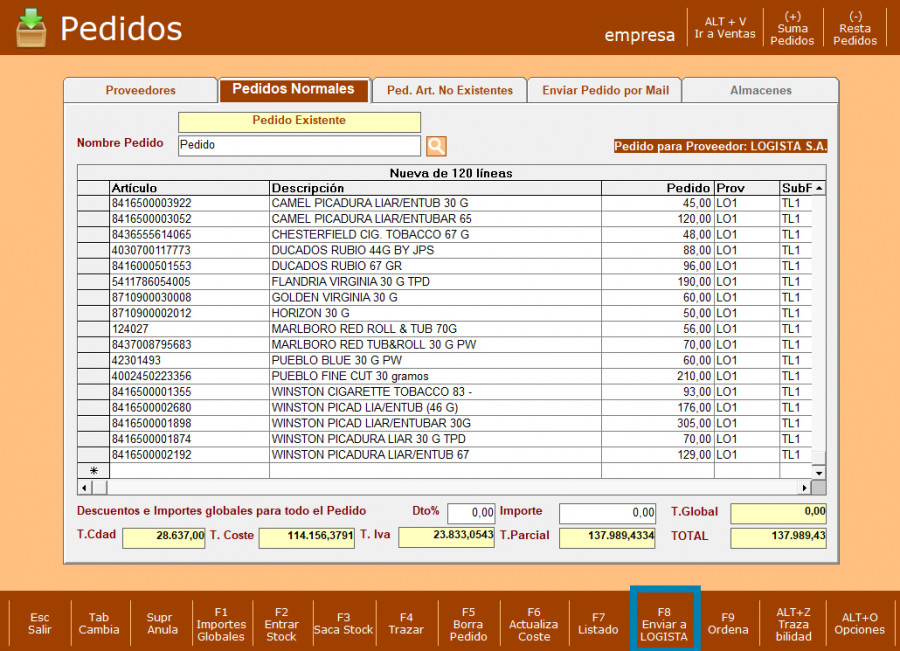This screenshot has height=651, width=900.
Task: Switch to Ped. Art. No Existentes tab
Action: [449, 90]
